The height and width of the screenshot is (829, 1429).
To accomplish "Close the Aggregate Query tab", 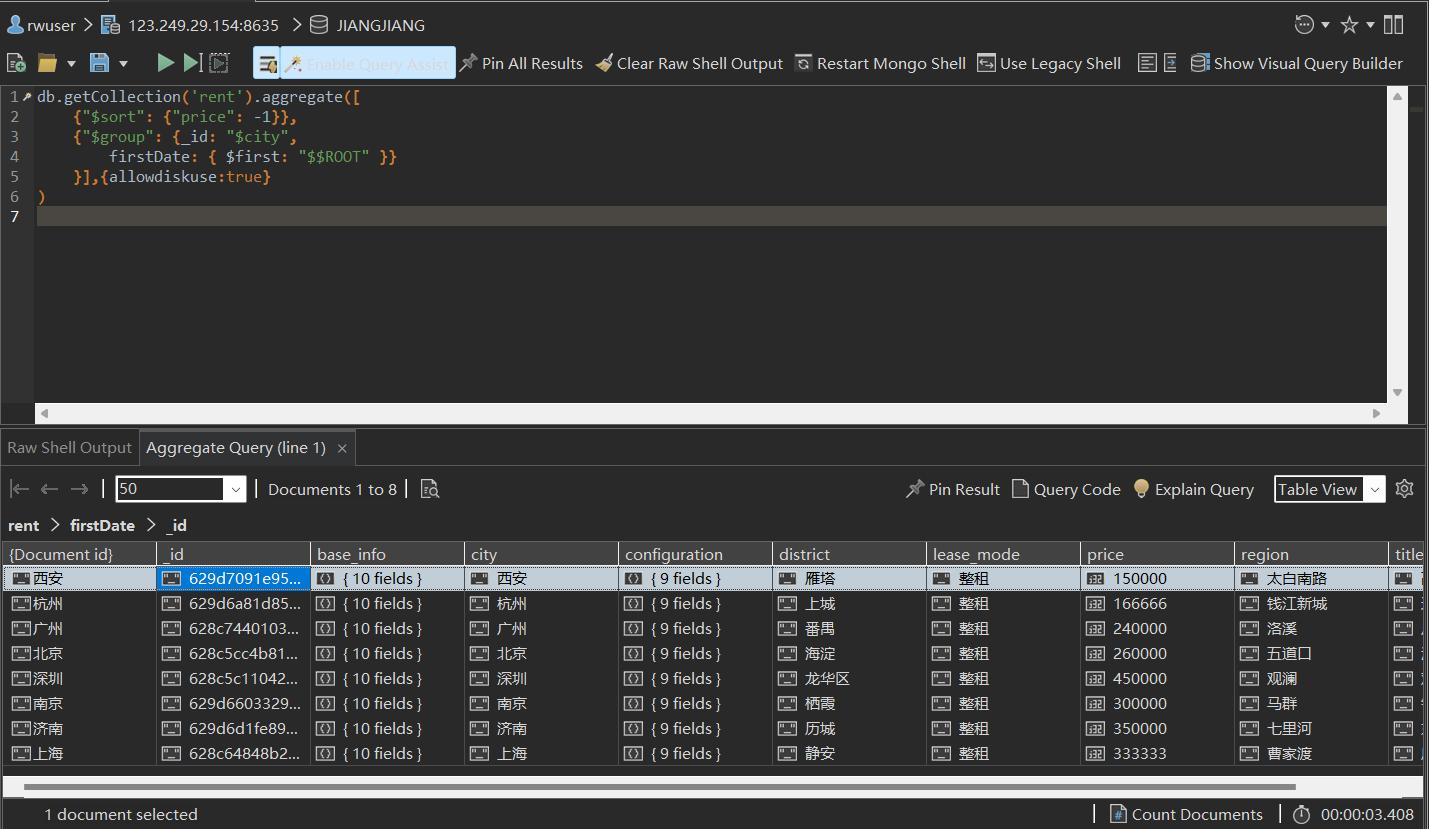I will (x=342, y=449).
